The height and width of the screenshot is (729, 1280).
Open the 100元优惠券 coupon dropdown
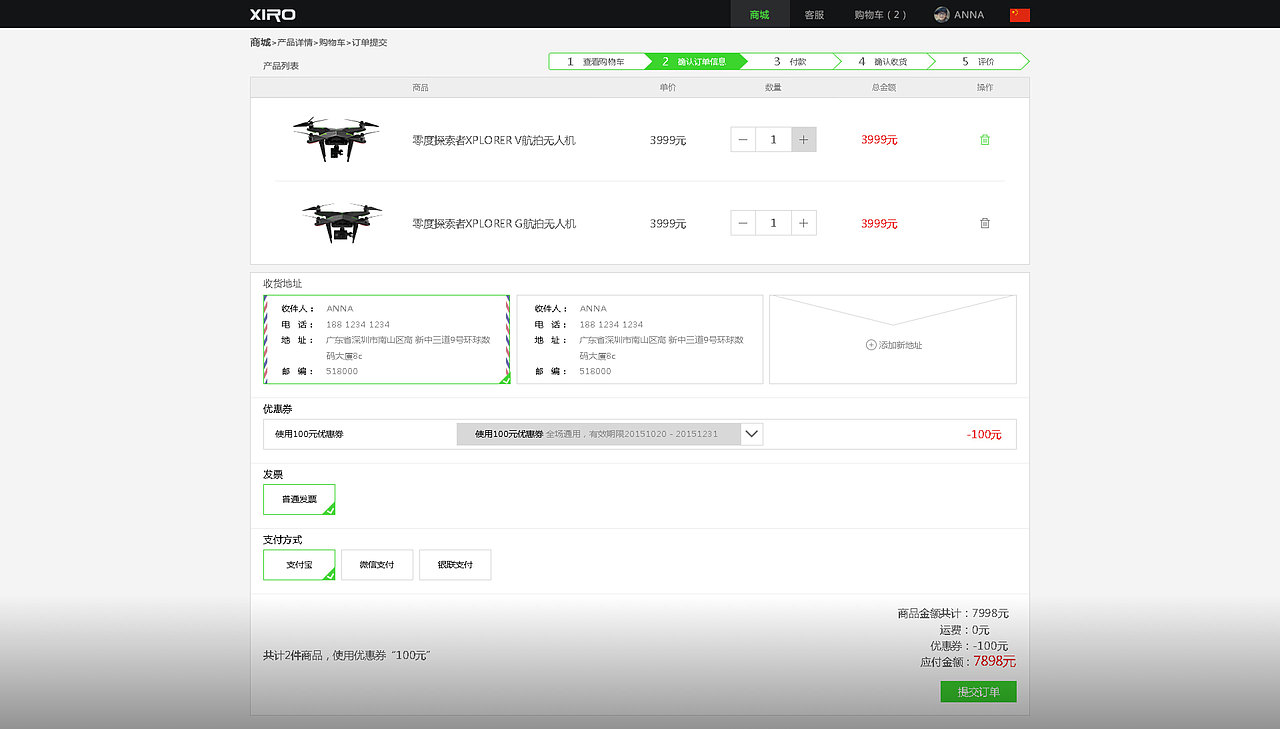point(750,434)
